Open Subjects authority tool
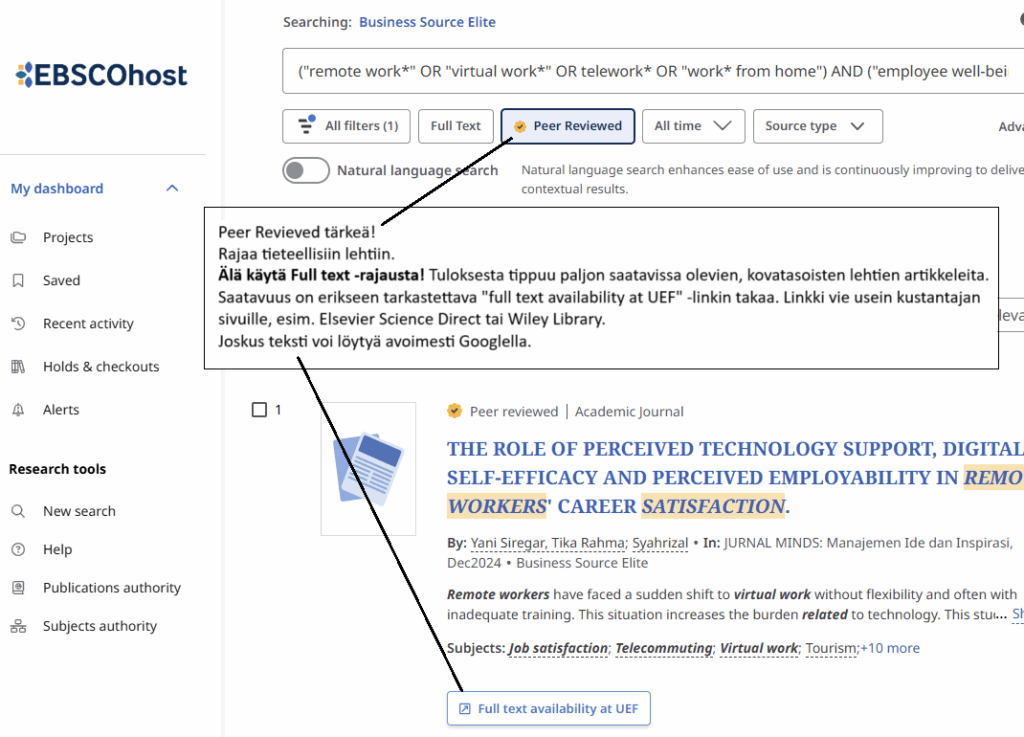Image resolution: width=1024 pixels, height=737 pixels. (x=100, y=626)
